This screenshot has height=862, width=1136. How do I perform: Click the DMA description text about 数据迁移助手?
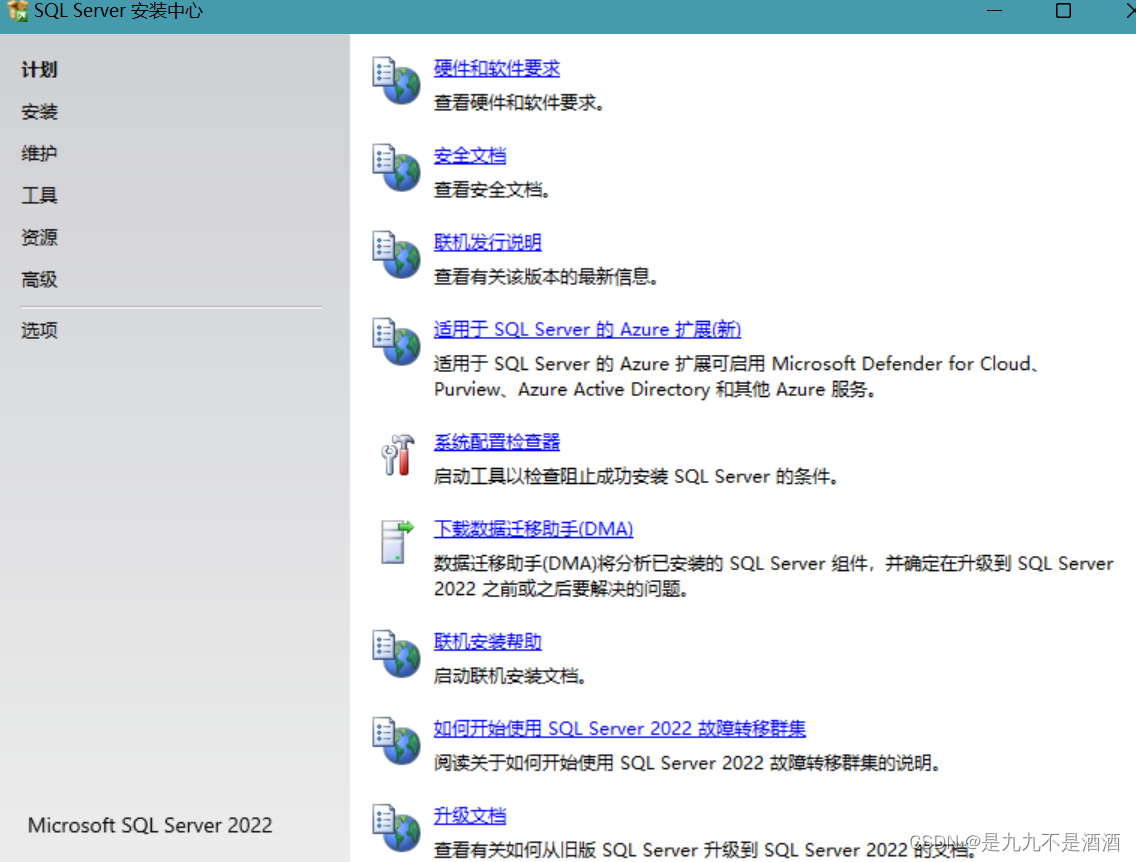[x=774, y=576]
